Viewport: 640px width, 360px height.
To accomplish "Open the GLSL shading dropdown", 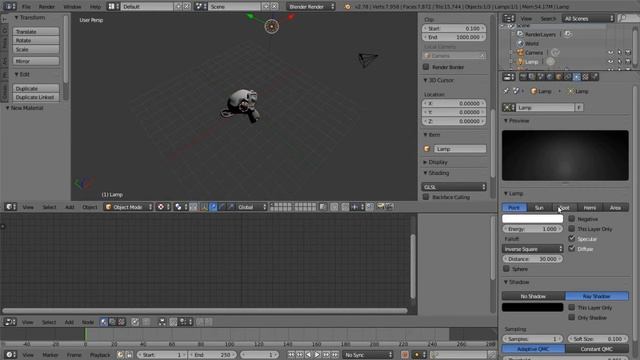I will (x=454, y=187).
